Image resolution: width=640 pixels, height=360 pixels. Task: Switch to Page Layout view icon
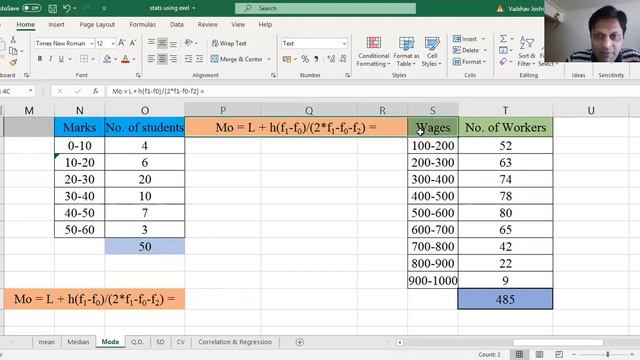tap(539, 354)
